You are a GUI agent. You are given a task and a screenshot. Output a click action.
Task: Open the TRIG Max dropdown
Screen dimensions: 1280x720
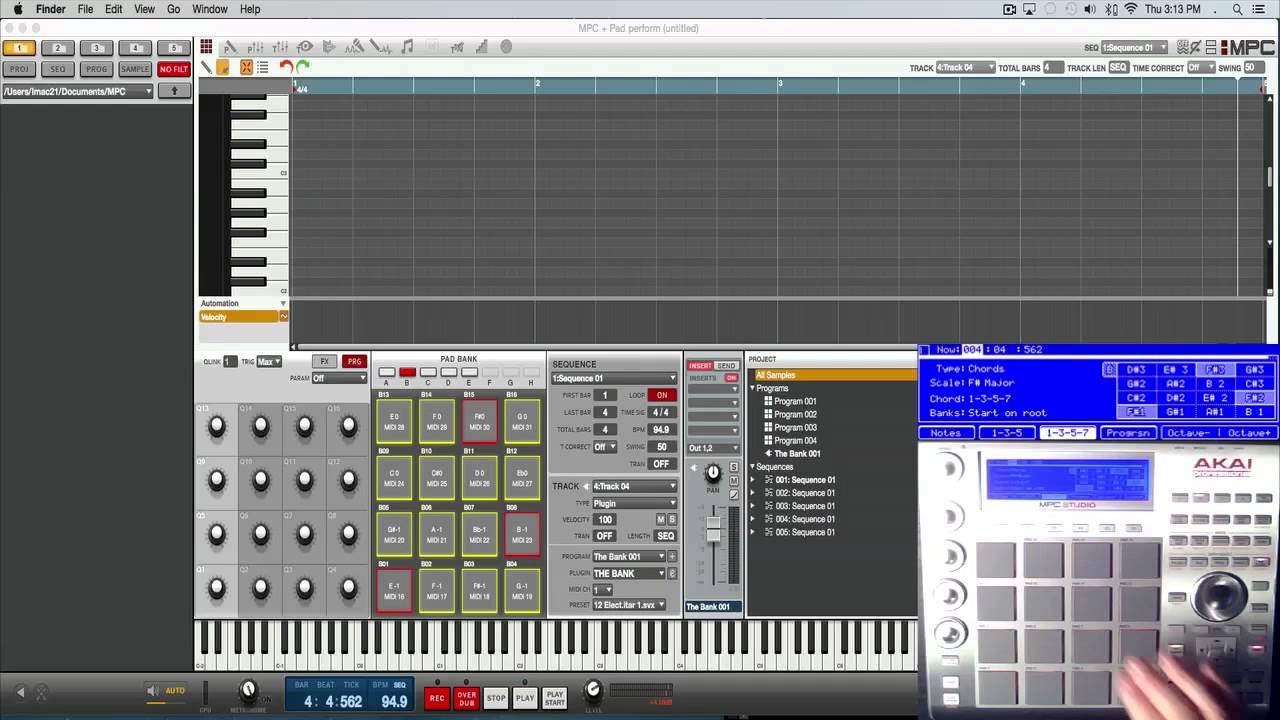[x=269, y=362]
